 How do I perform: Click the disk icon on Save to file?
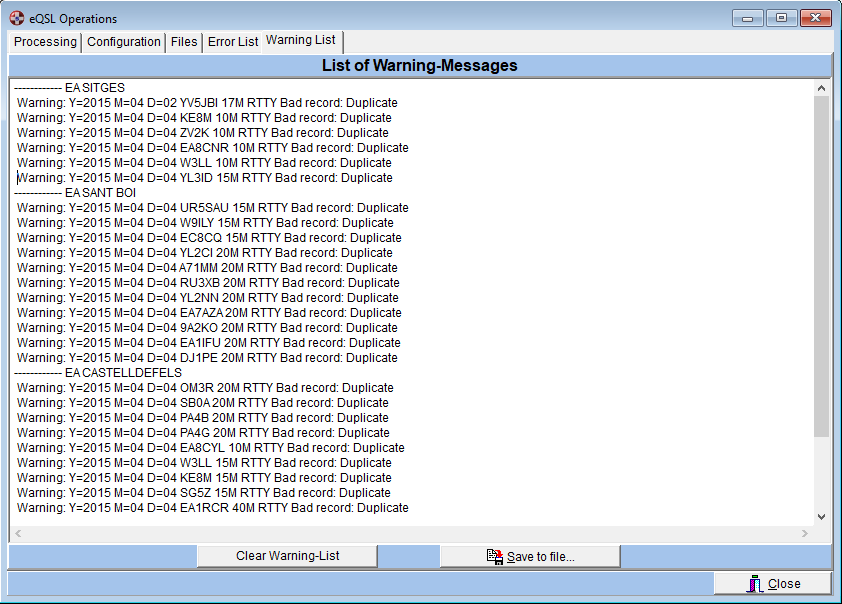coord(494,556)
